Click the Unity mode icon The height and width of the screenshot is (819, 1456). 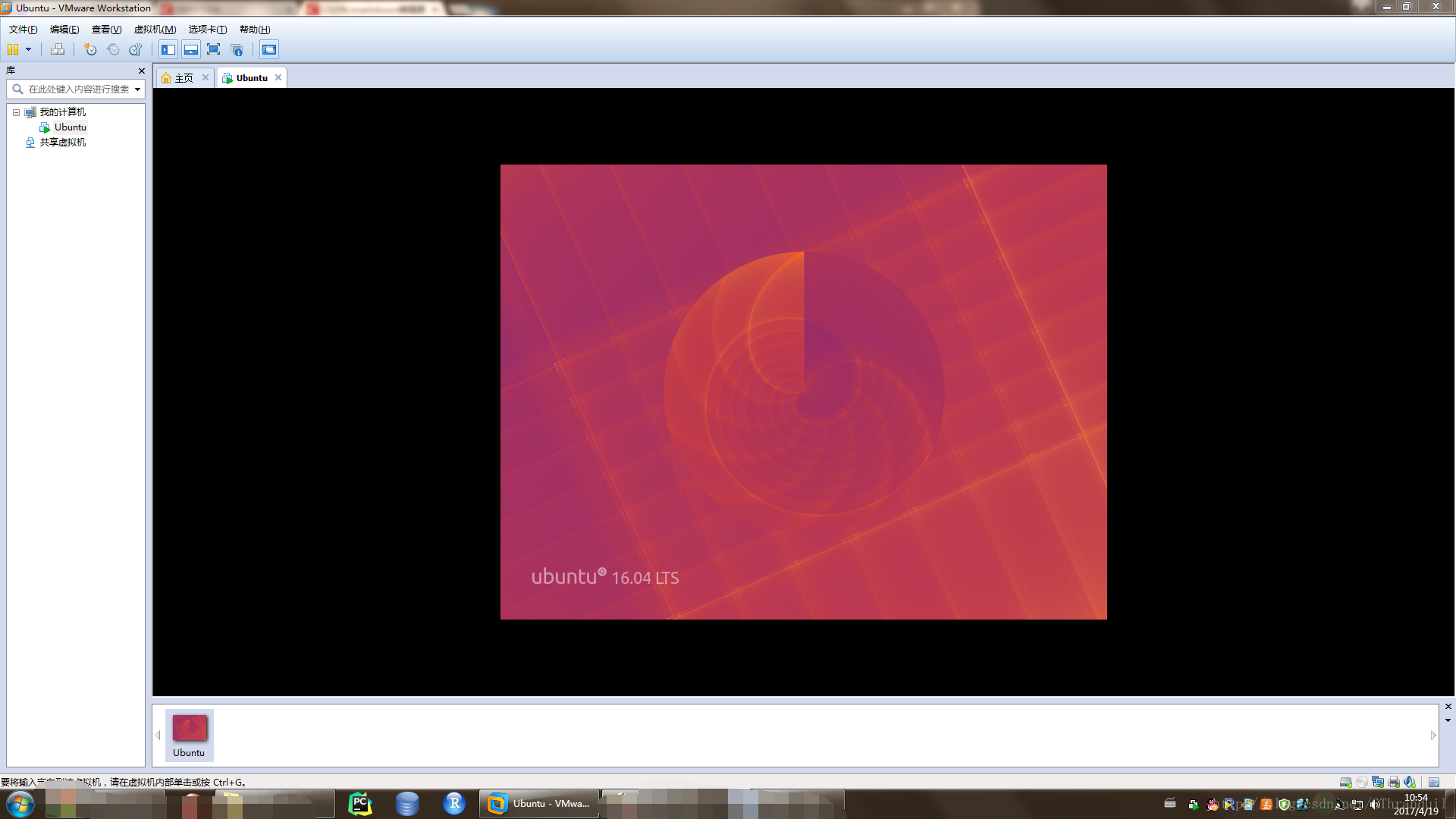point(237,49)
